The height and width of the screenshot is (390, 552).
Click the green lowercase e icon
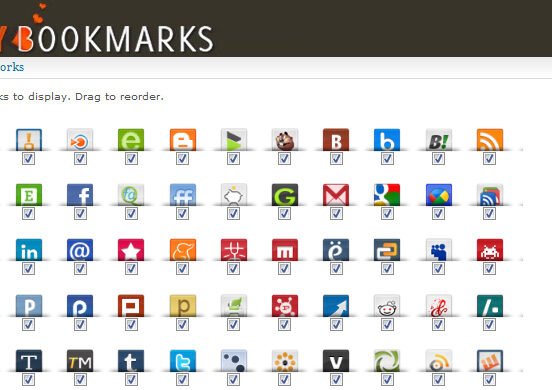tap(131, 140)
